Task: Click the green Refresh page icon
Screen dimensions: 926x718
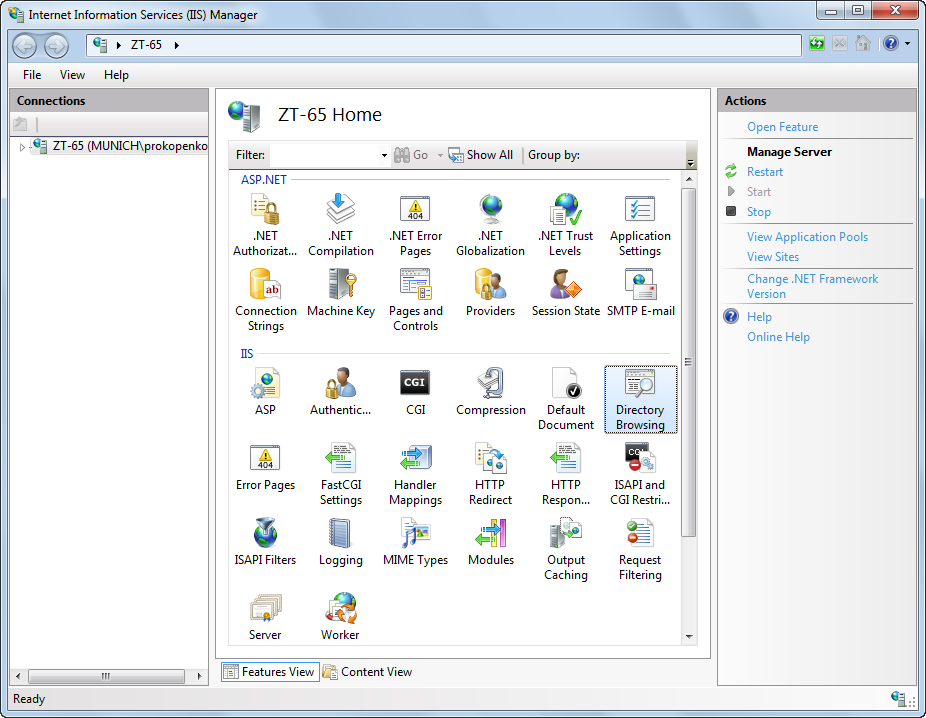Action: [817, 44]
